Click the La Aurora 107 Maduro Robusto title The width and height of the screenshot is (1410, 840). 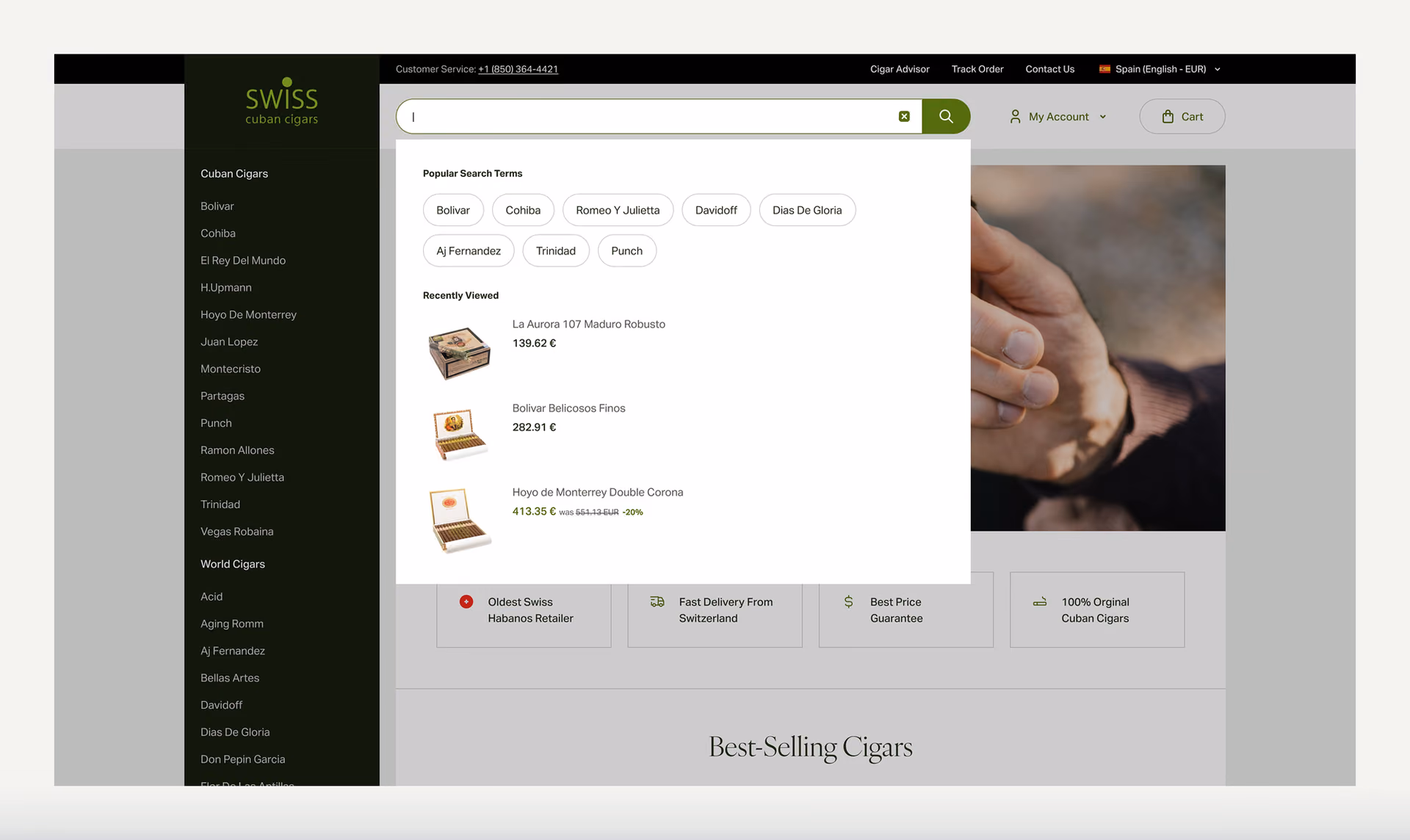[589, 325]
